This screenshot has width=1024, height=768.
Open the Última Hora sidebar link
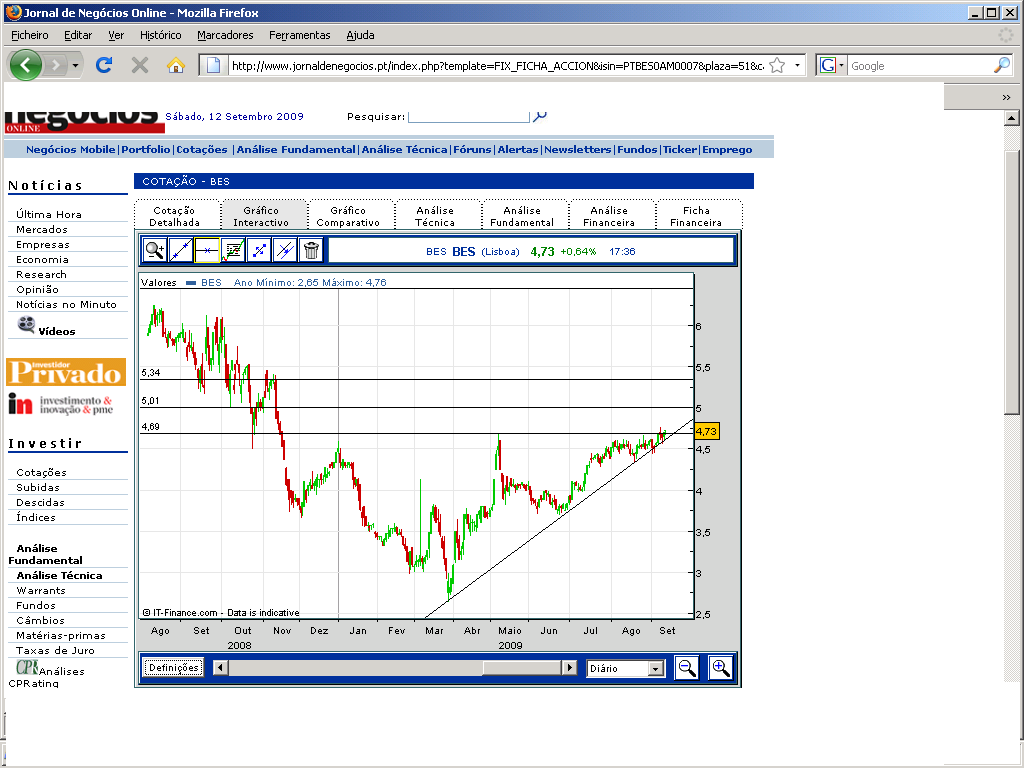pos(49,214)
